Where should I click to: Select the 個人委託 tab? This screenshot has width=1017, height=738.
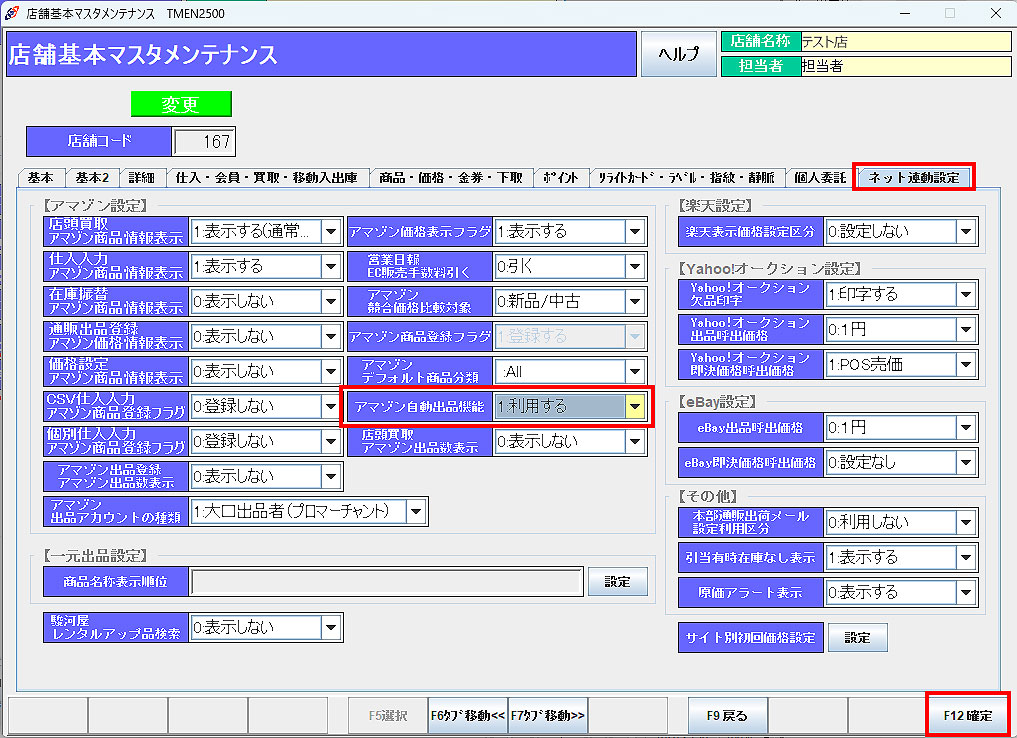[818, 178]
